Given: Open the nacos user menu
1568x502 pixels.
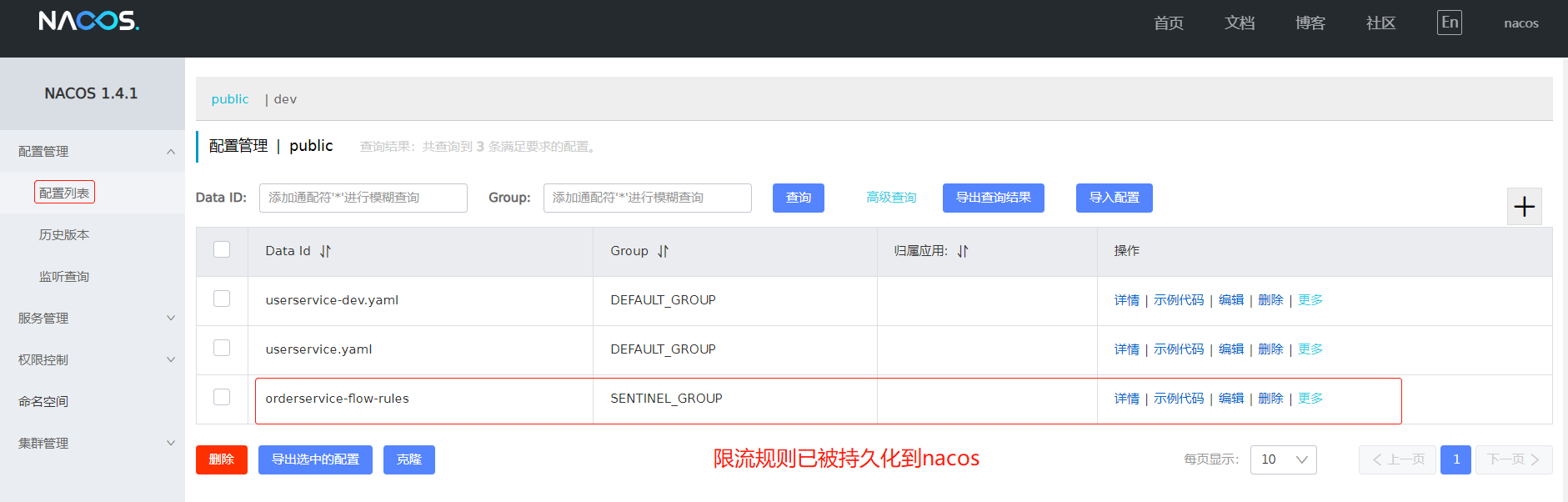Looking at the screenshot, I should pos(1521,23).
